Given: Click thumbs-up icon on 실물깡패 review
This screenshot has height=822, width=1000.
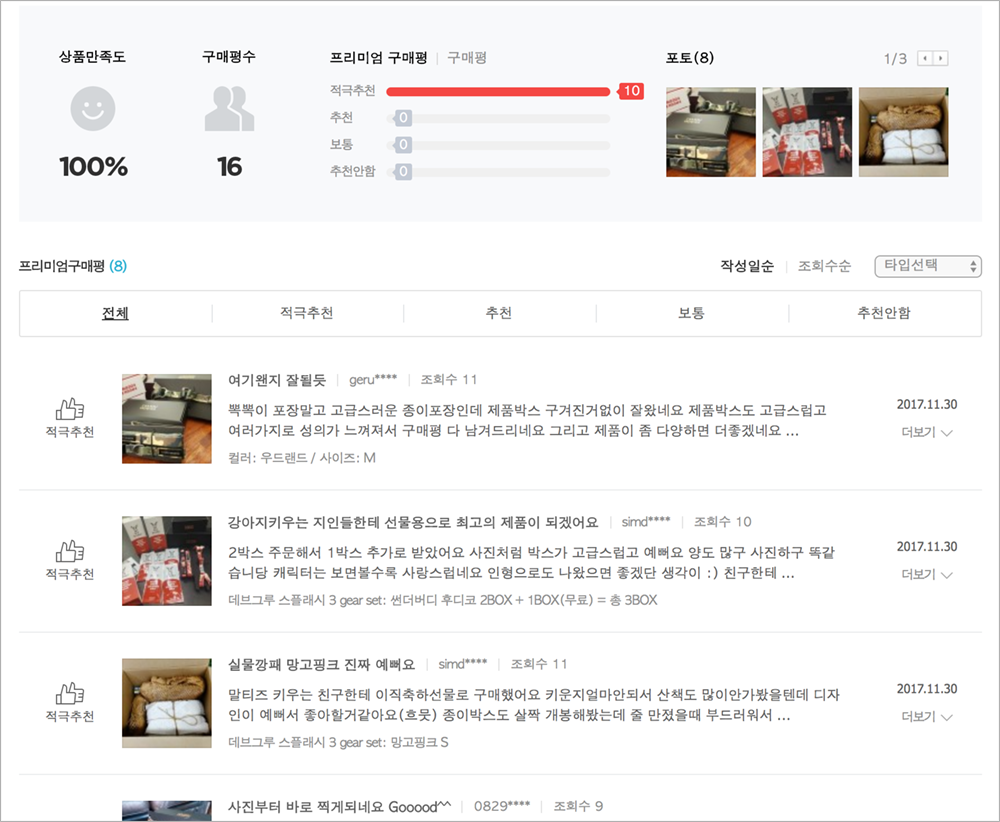Looking at the screenshot, I should (70, 693).
